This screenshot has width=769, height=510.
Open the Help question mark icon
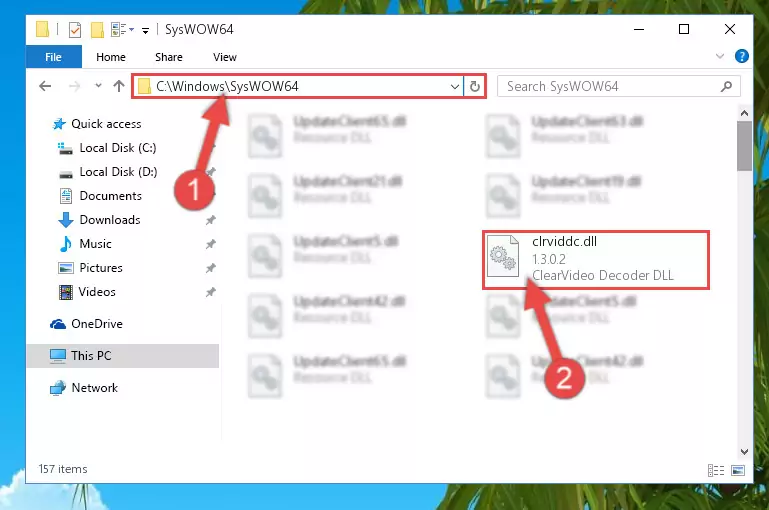(742, 56)
